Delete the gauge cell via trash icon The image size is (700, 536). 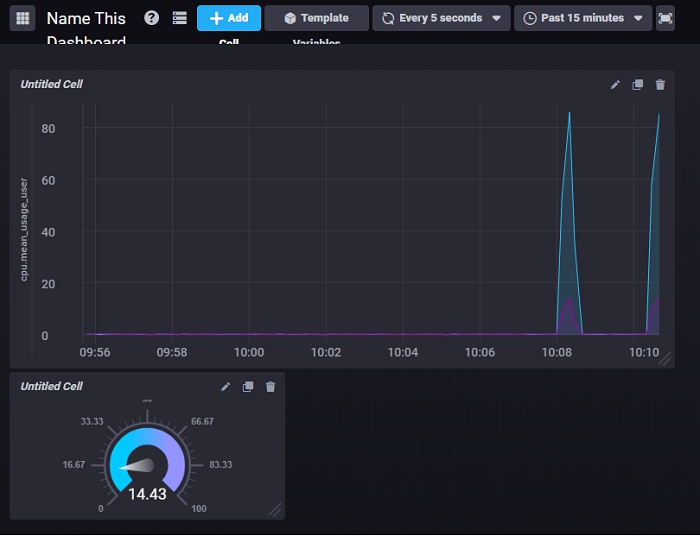point(270,387)
